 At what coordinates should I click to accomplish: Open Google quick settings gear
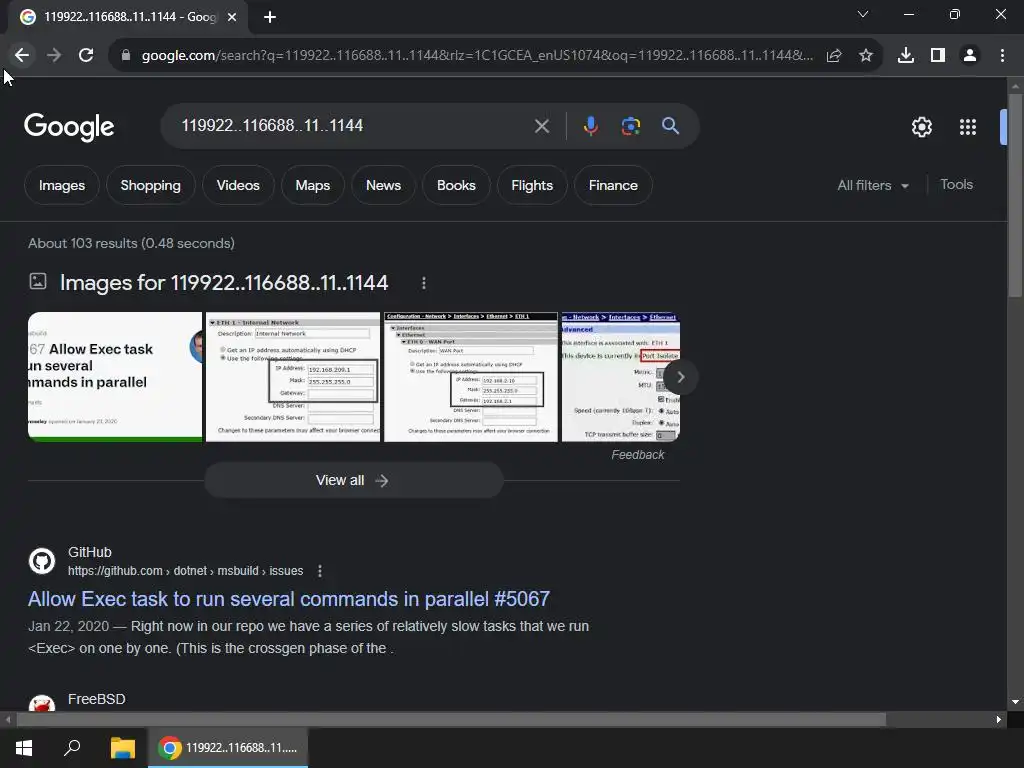[x=921, y=127]
